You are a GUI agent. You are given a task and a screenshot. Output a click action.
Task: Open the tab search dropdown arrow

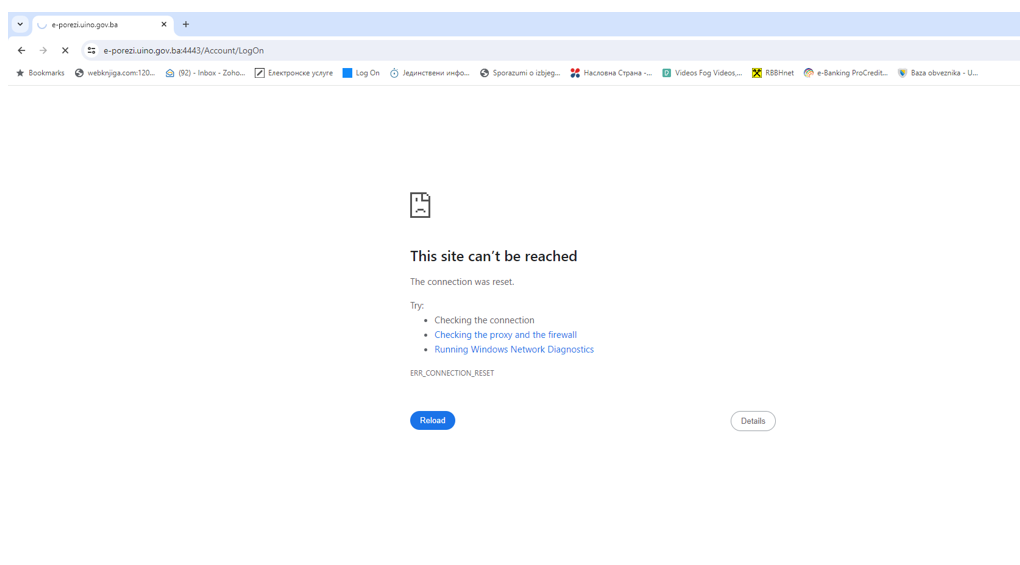tap(20, 24)
